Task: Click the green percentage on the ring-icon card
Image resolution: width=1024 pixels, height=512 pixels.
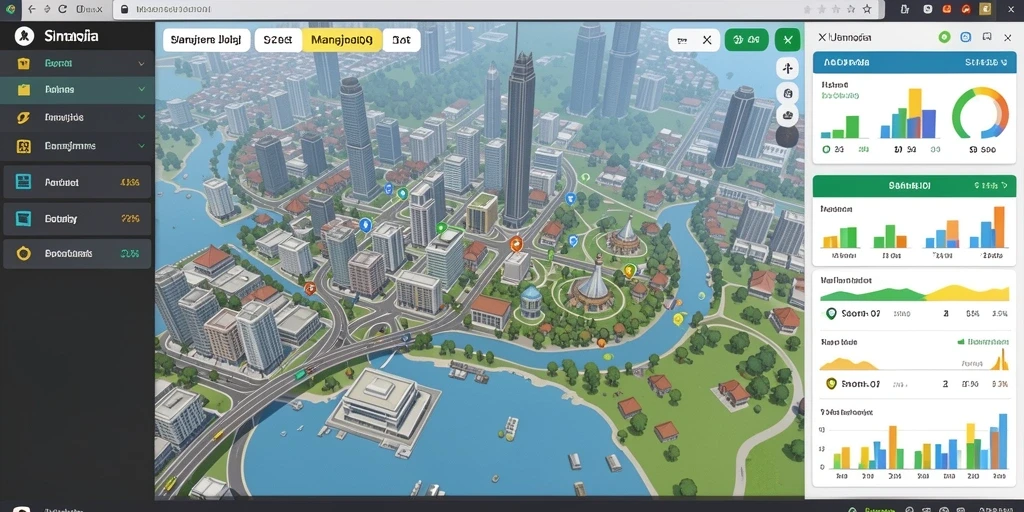Action: coord(131,254)
